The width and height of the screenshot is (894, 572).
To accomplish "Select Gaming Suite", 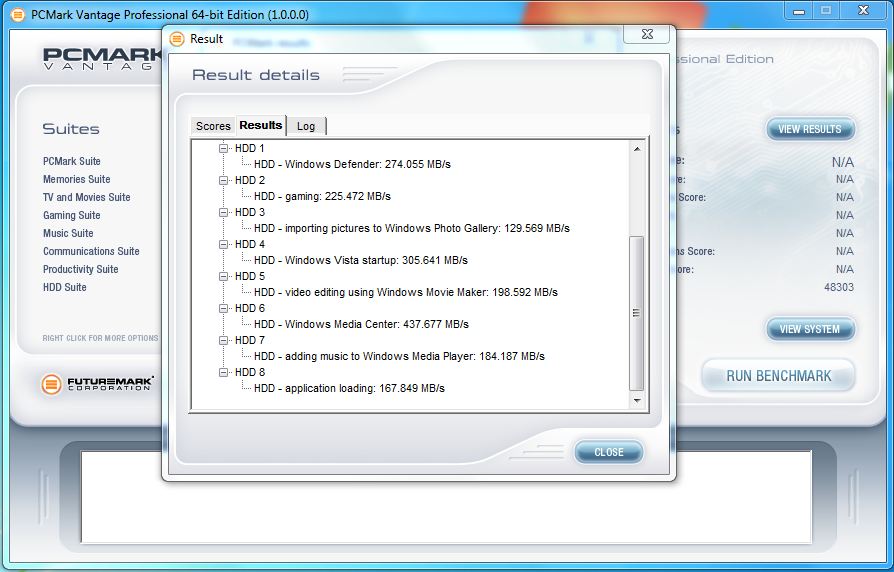I will coord(72,216).
